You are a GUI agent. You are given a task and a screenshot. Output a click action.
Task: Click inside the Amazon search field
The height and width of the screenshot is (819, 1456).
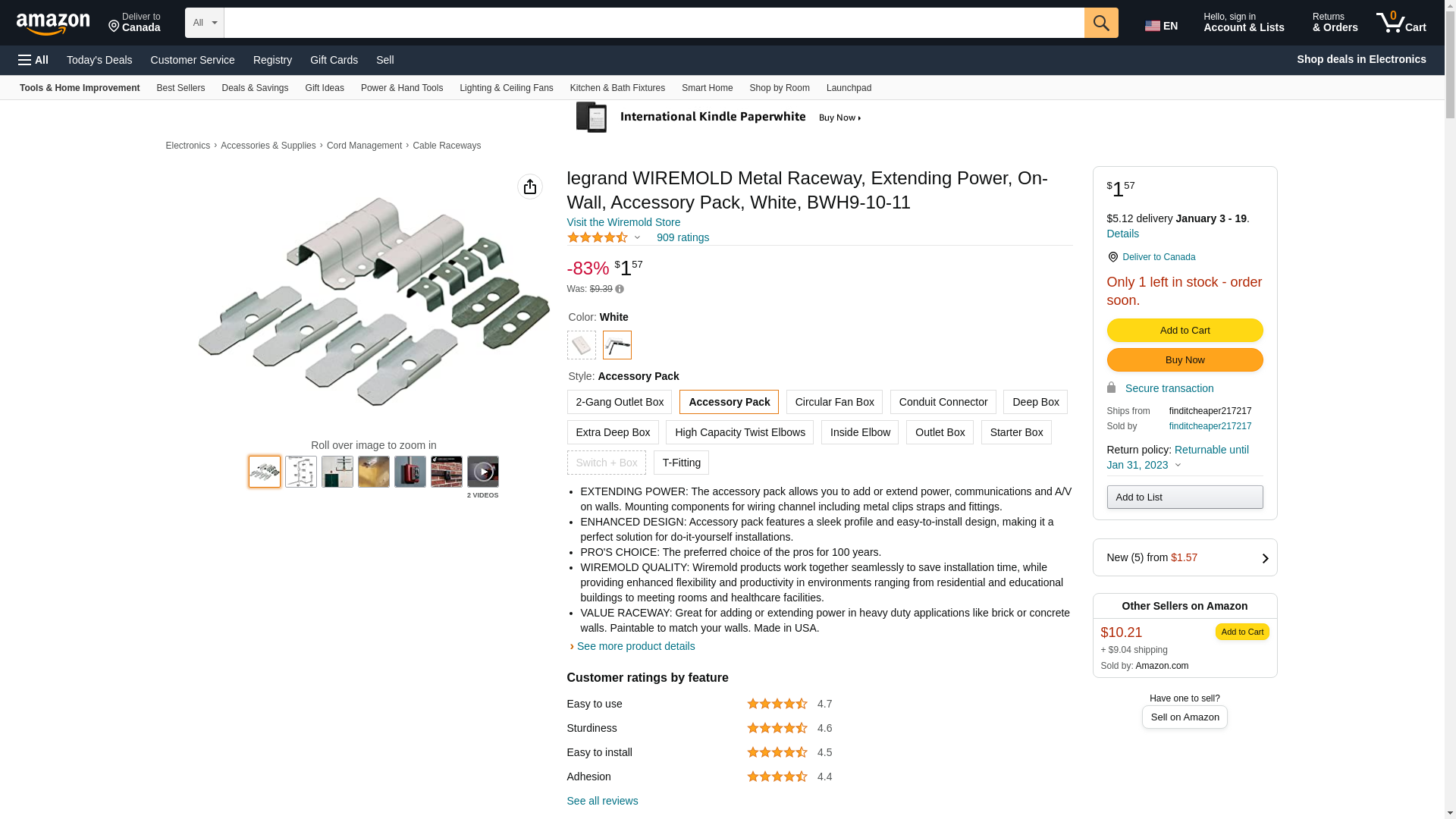[x=654, y=23]
